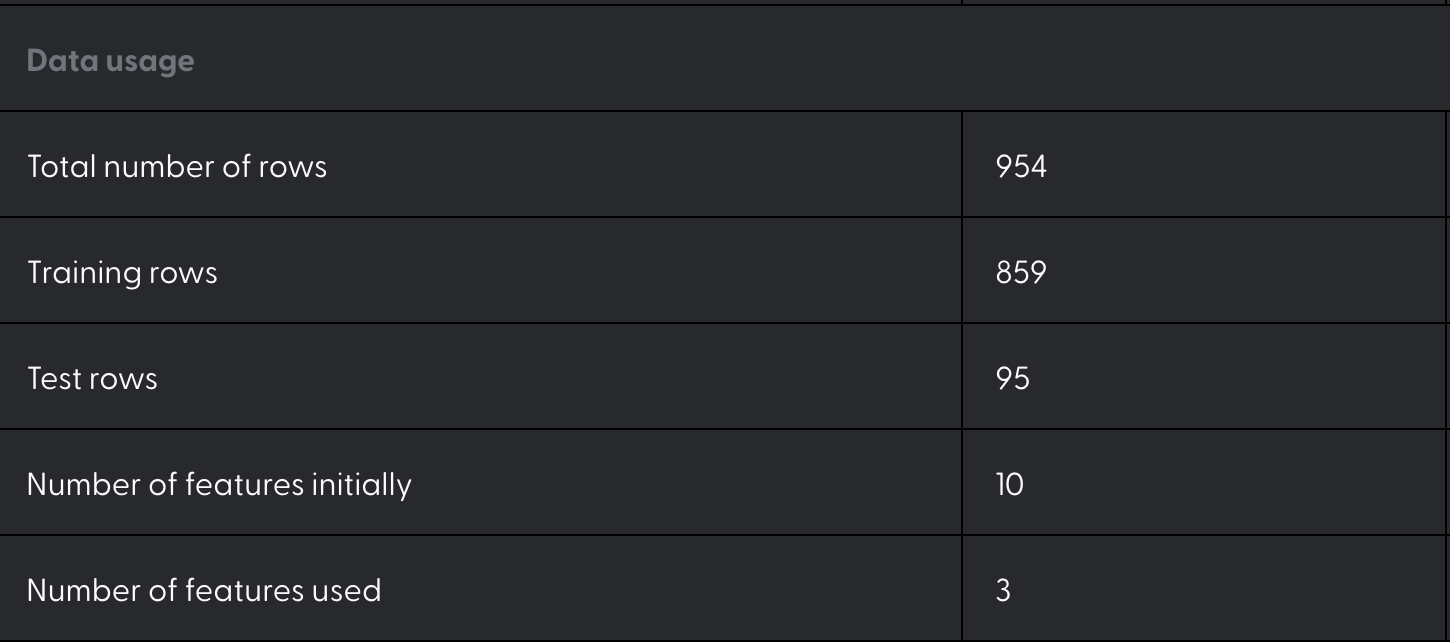Click the word "used" in the last row
1450x642 pixels.
coord(346,591)
